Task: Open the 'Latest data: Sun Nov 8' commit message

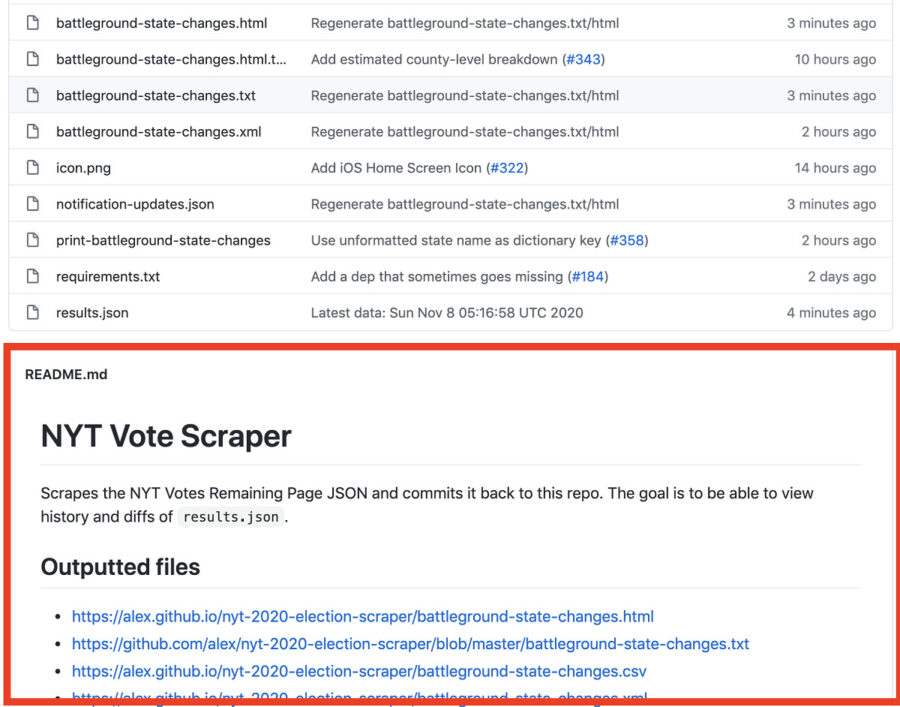Action: pos(447,313)
